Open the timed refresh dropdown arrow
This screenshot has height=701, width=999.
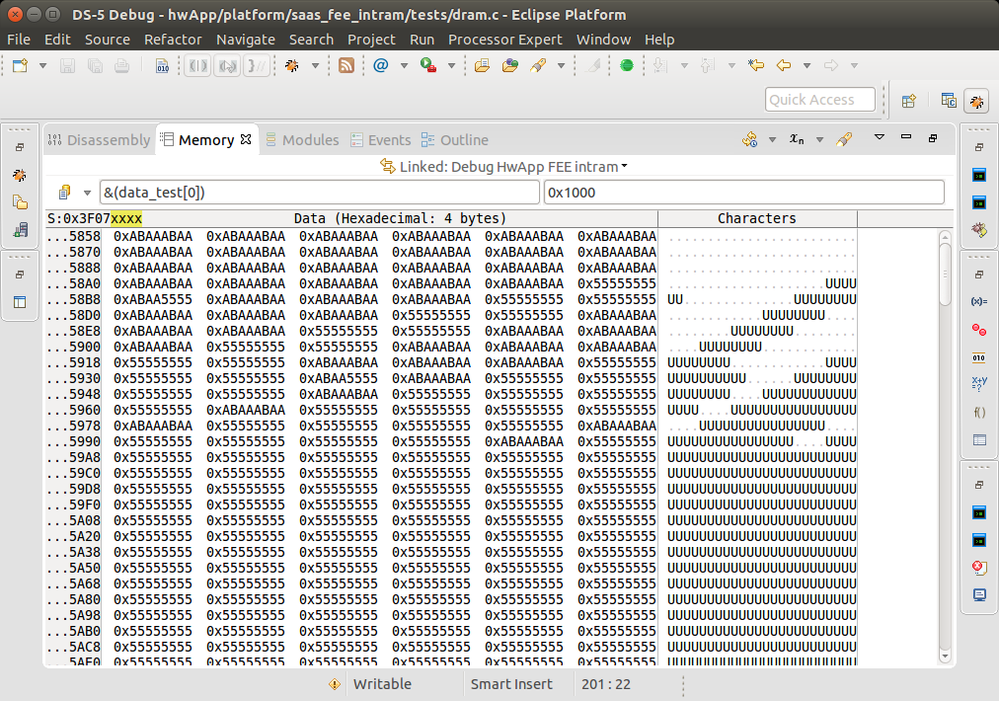(772, 140)
